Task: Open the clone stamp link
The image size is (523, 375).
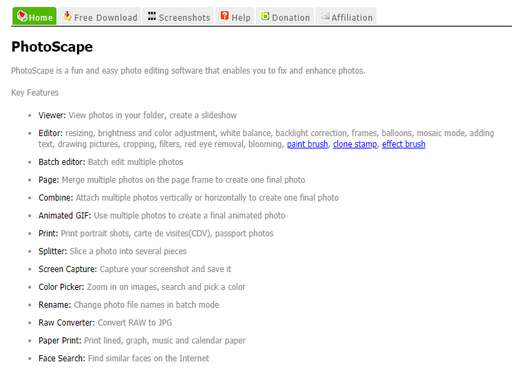Action: coord(355,144)
